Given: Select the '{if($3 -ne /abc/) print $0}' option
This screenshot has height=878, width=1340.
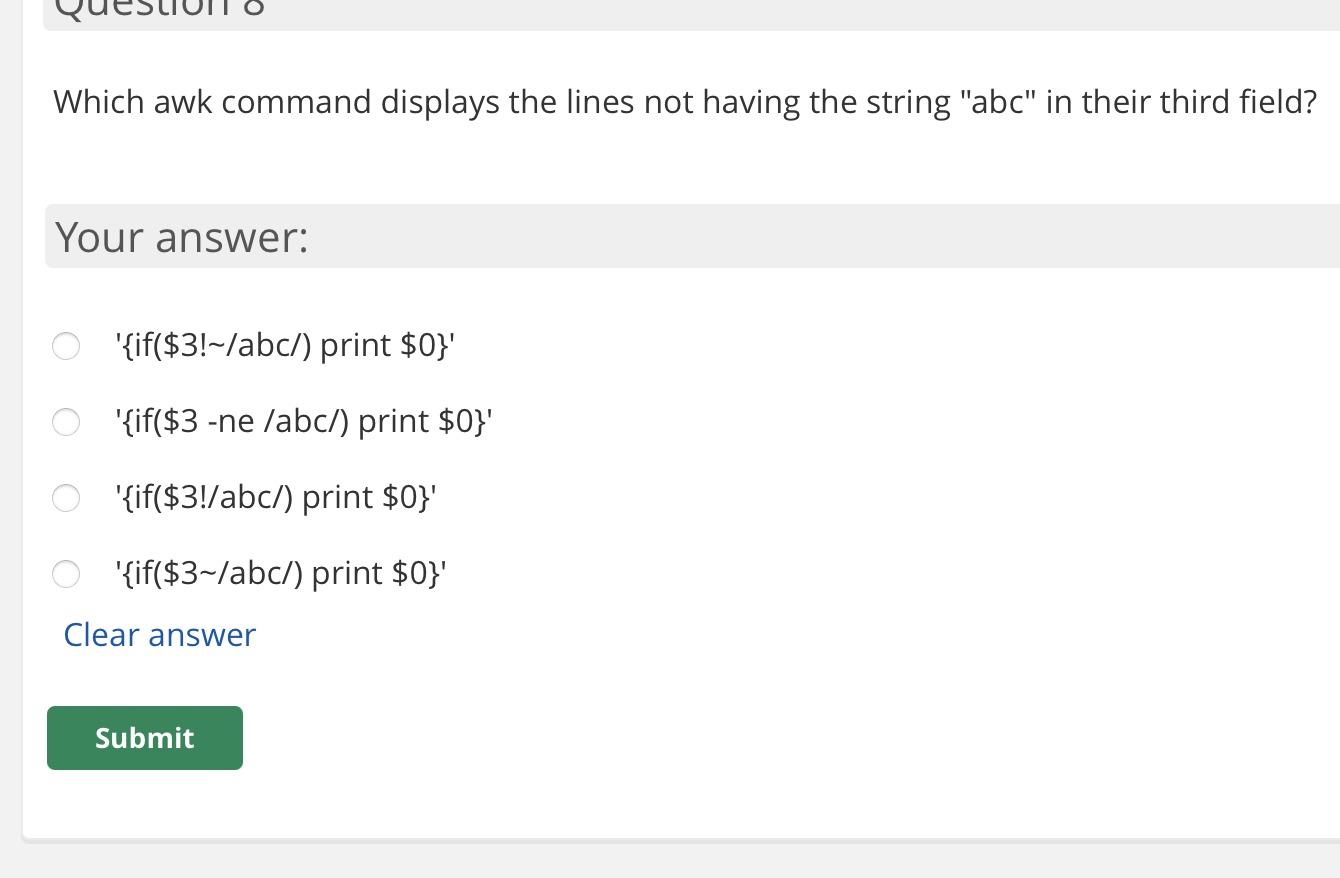Looking at the screenshot, I should 66,422.
